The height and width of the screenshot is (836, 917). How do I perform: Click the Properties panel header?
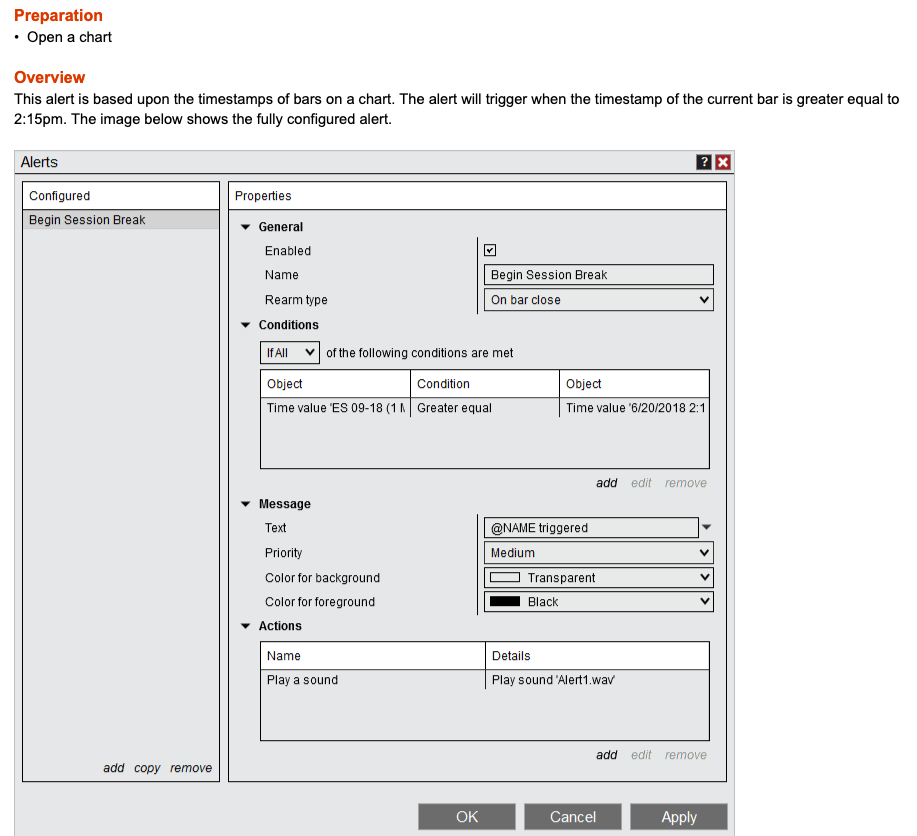(x=477, y=196)
